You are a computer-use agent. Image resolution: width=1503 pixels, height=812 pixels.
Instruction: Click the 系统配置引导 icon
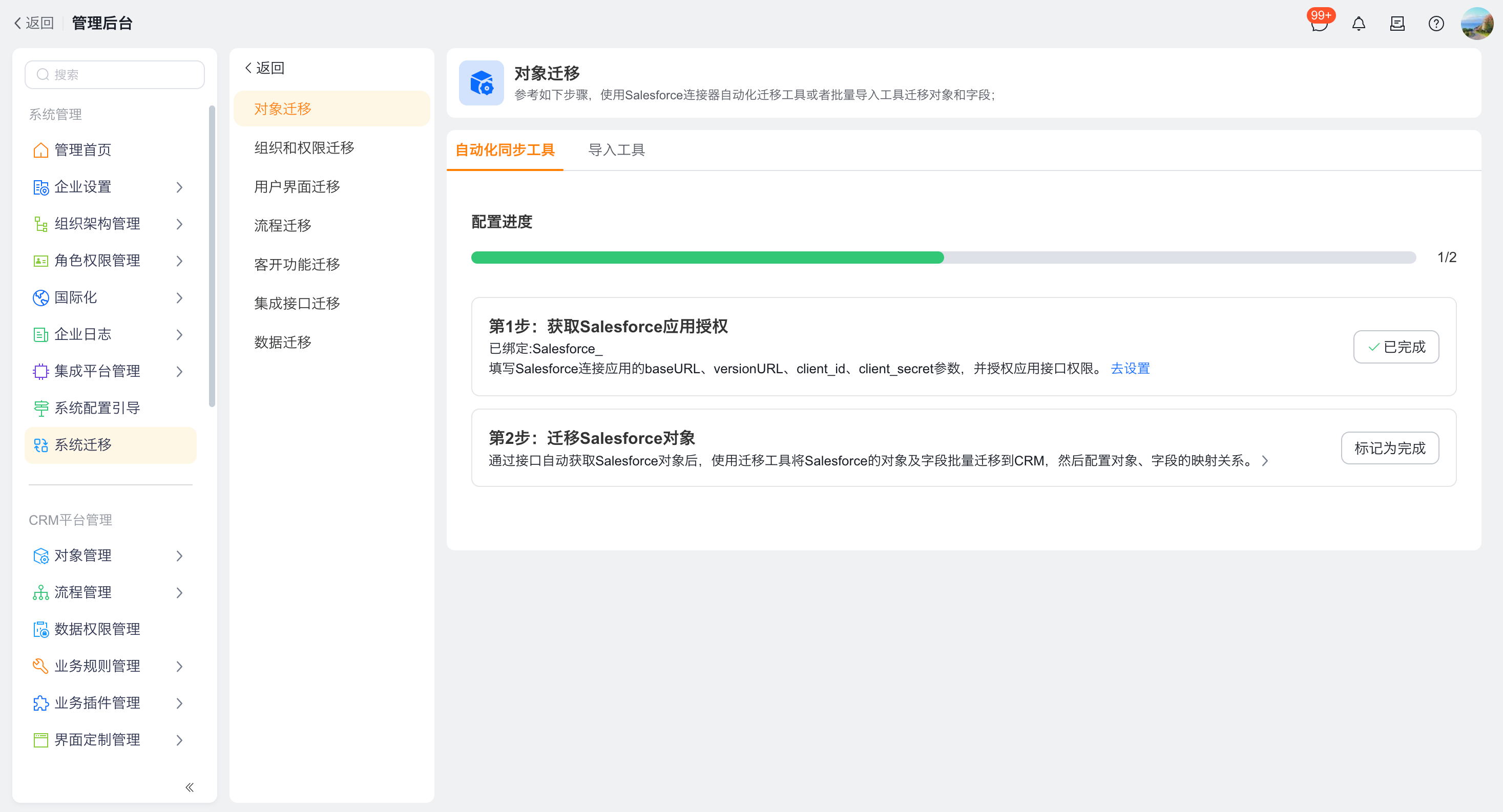point(40,409)
